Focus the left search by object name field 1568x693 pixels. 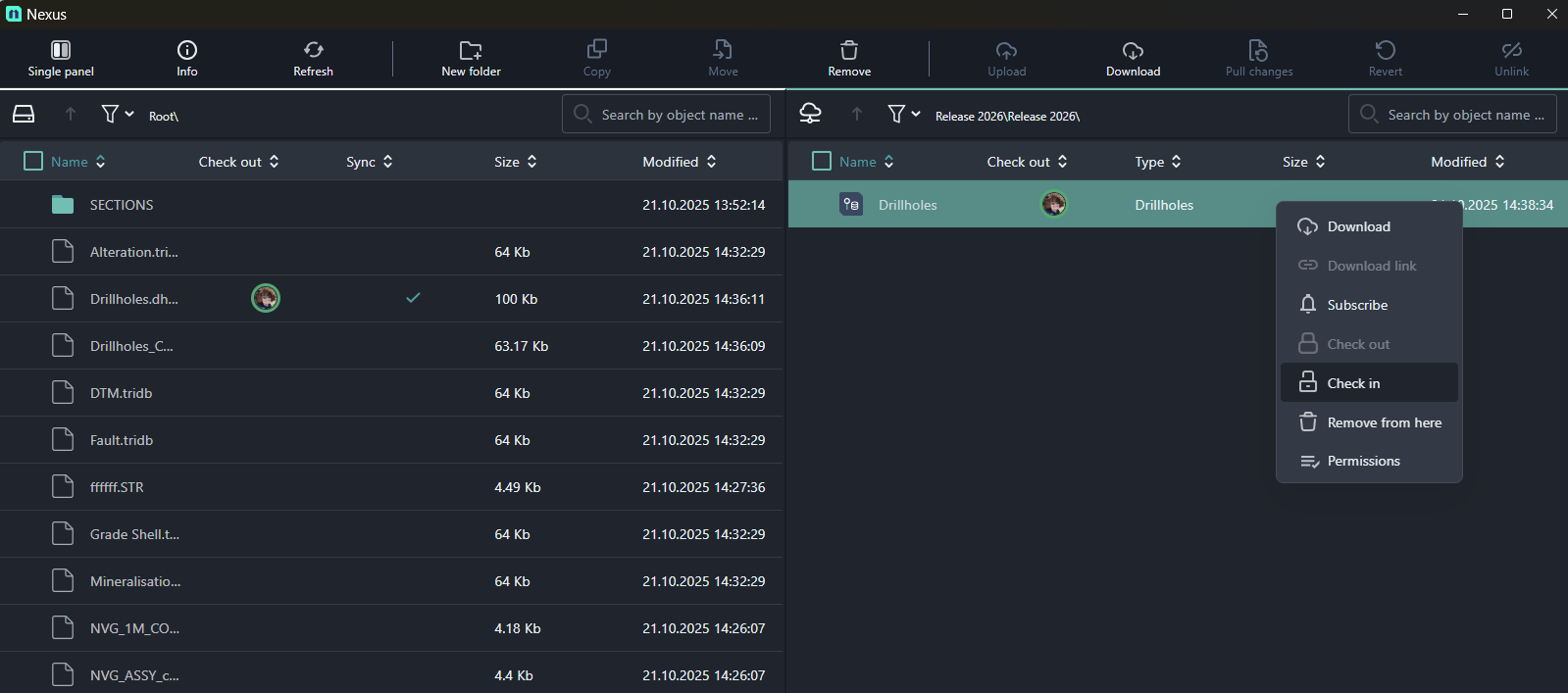click(679, 115)
